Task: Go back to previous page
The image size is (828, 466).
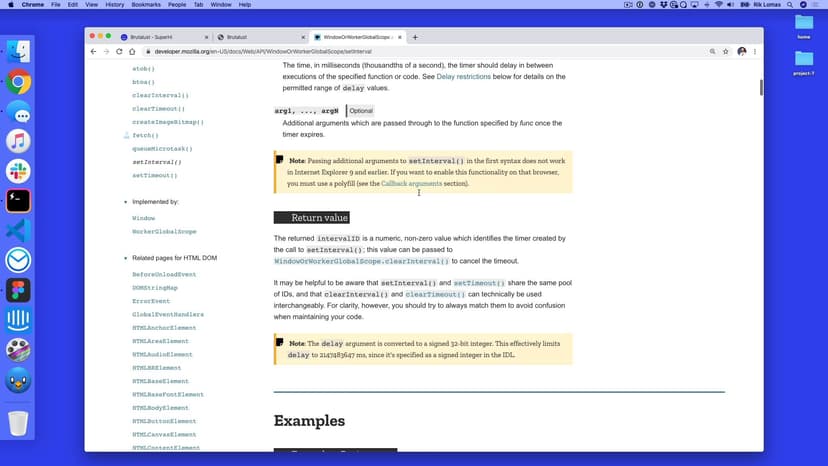Action: point(94,51)
